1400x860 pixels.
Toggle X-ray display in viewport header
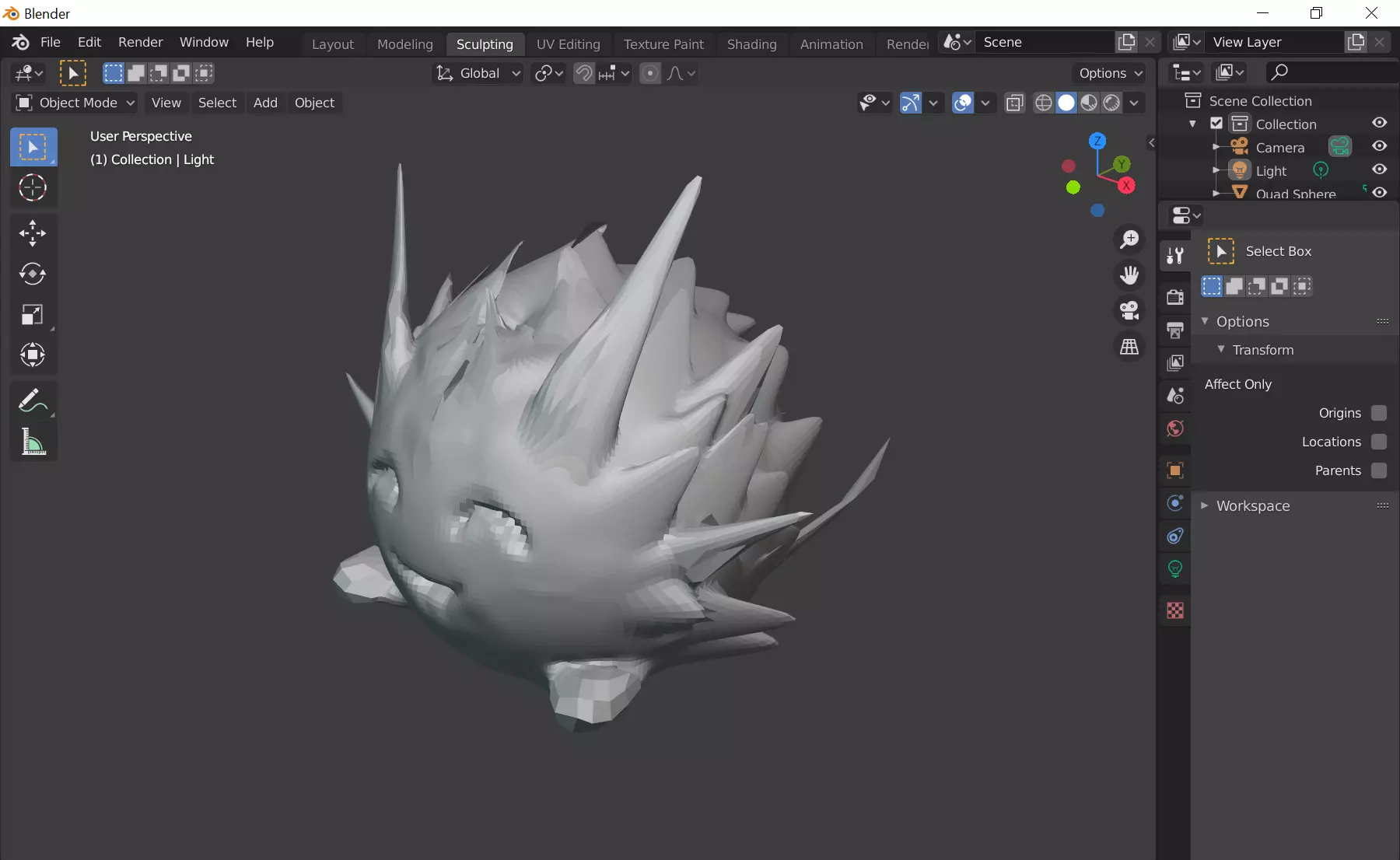click(1014, 103)
